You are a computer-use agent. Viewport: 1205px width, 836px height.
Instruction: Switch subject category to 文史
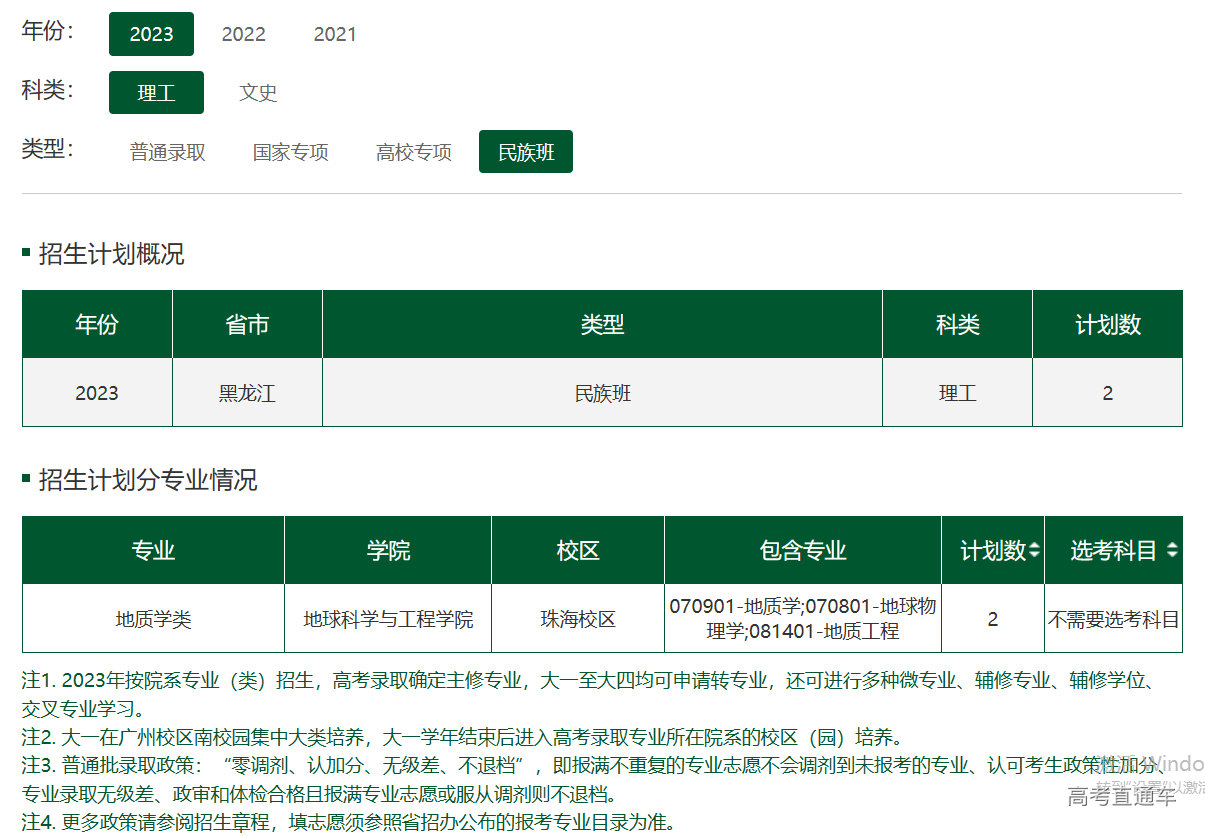tap(258, 93)
